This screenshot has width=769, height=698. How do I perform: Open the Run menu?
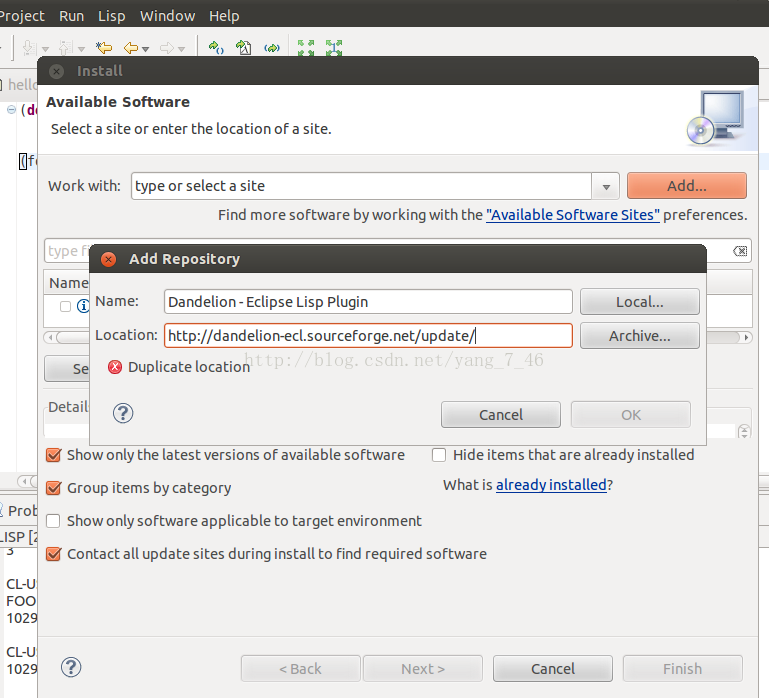point(72,16)
